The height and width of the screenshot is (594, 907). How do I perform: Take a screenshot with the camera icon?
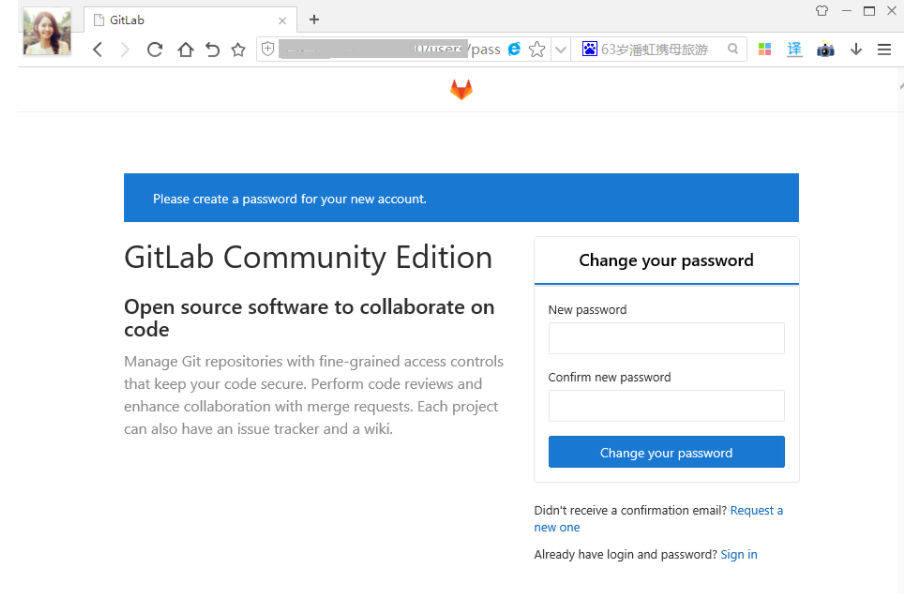(x=825, y=48)
